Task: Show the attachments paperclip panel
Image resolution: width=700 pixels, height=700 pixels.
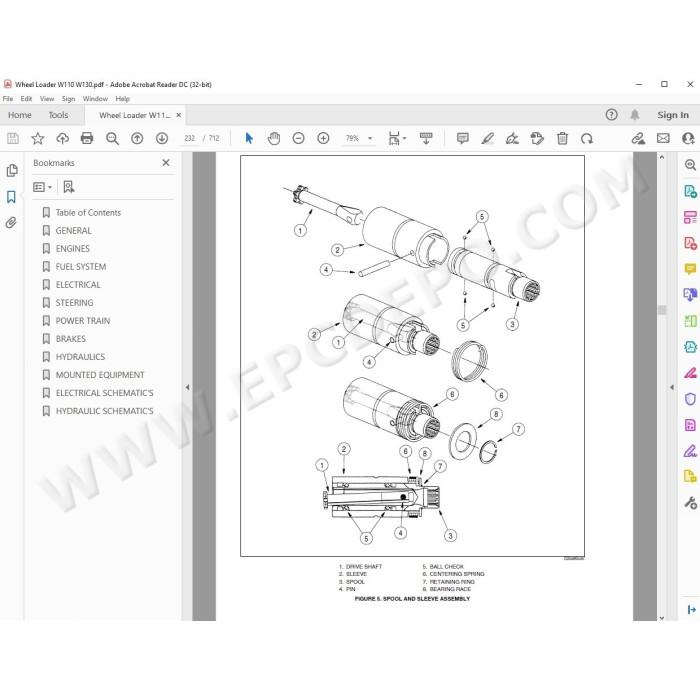Action: 11,222
